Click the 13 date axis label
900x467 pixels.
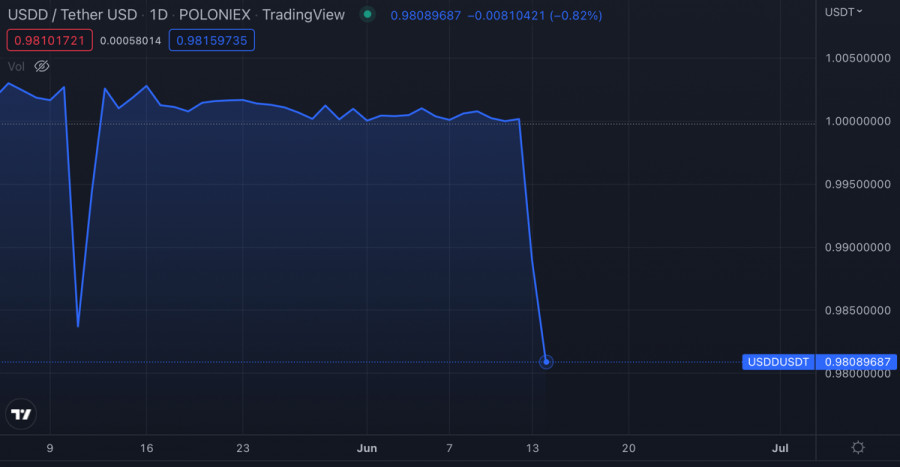[x=532, y=448]
